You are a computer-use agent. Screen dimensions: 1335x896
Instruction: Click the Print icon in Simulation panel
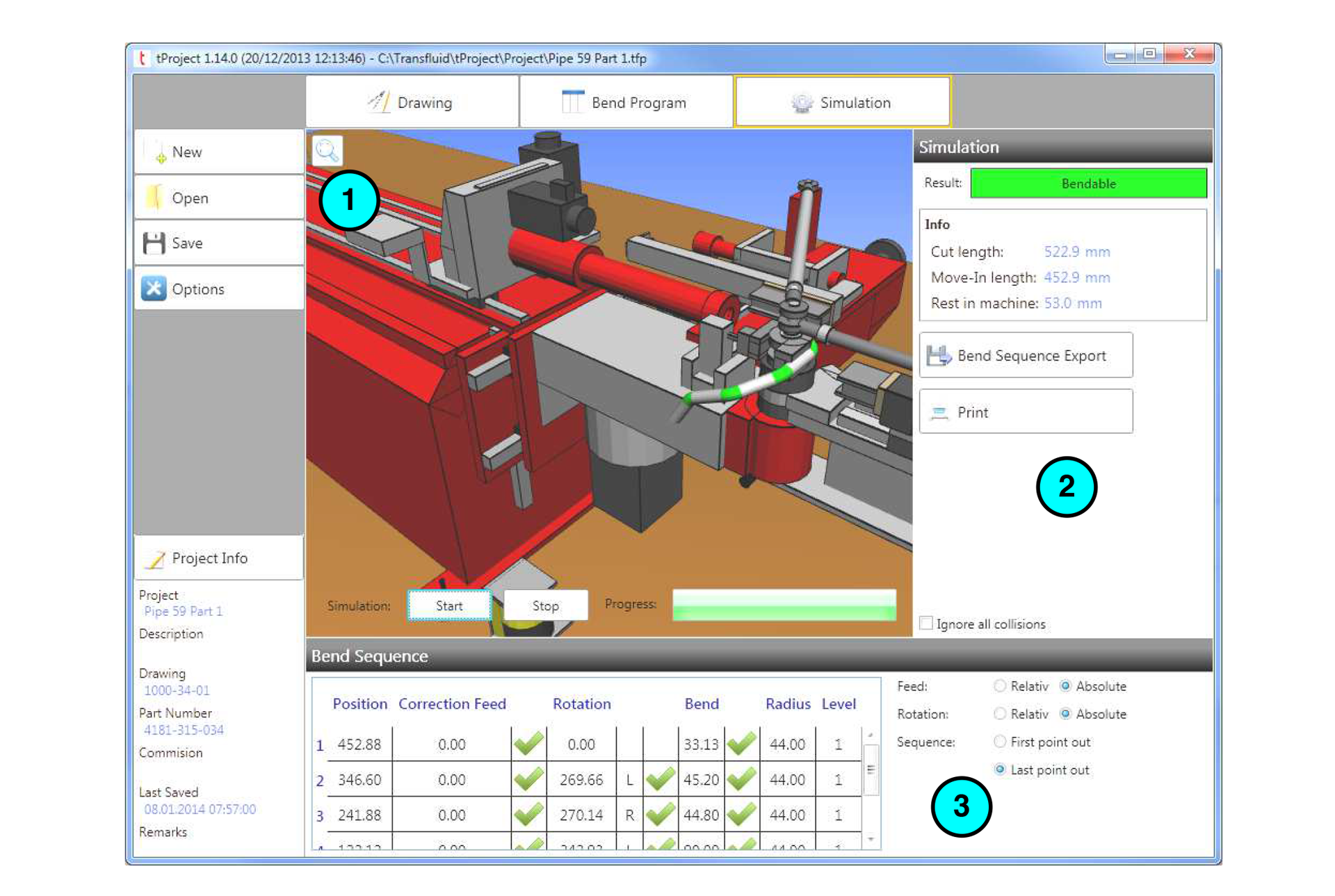(938, 412)
